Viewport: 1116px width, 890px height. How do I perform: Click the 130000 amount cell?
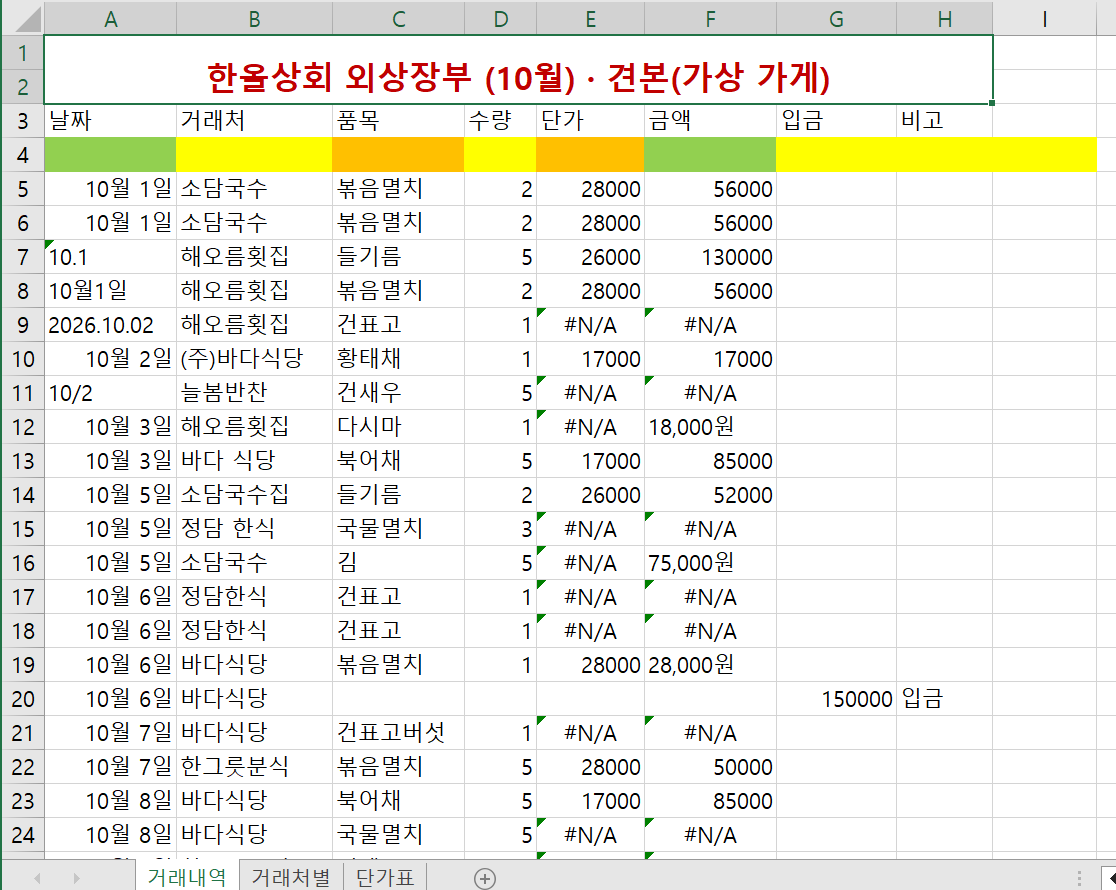pos(710,256)
